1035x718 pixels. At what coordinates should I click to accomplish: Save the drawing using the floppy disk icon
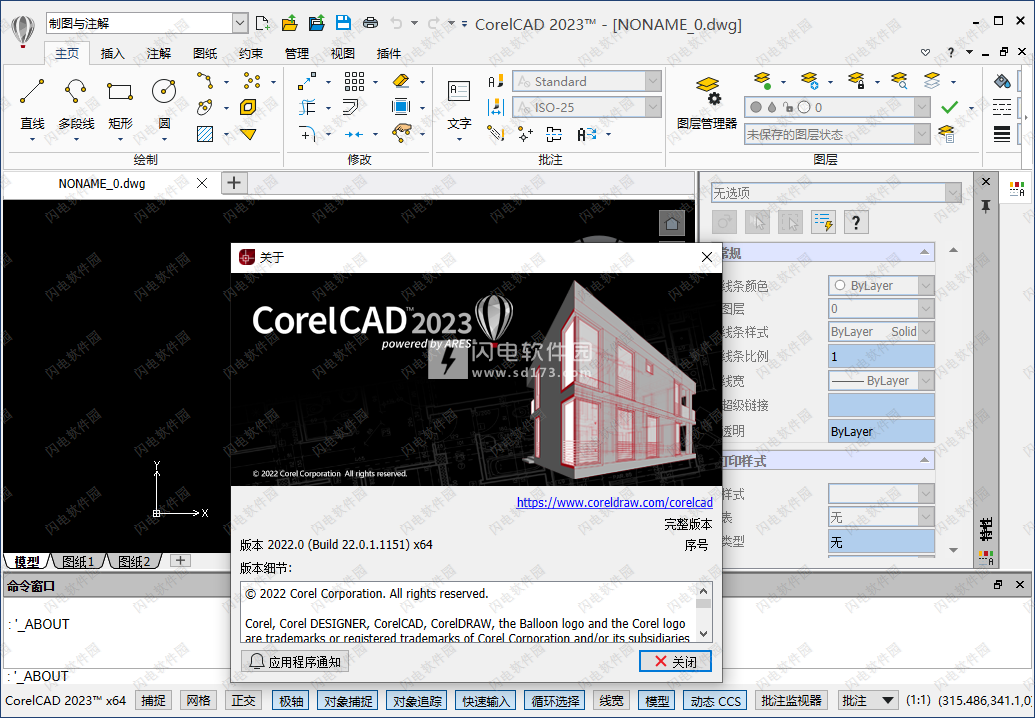click(x=343, y=23)
